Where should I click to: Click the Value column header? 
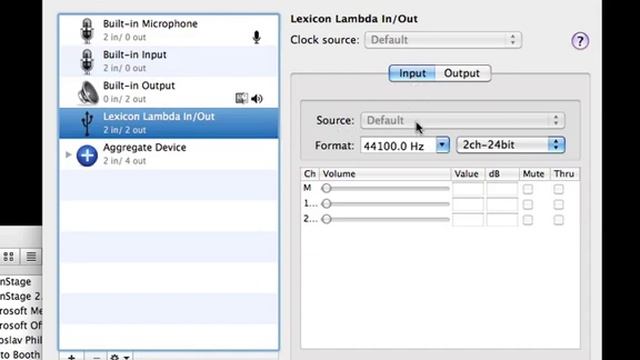point(467,174)
